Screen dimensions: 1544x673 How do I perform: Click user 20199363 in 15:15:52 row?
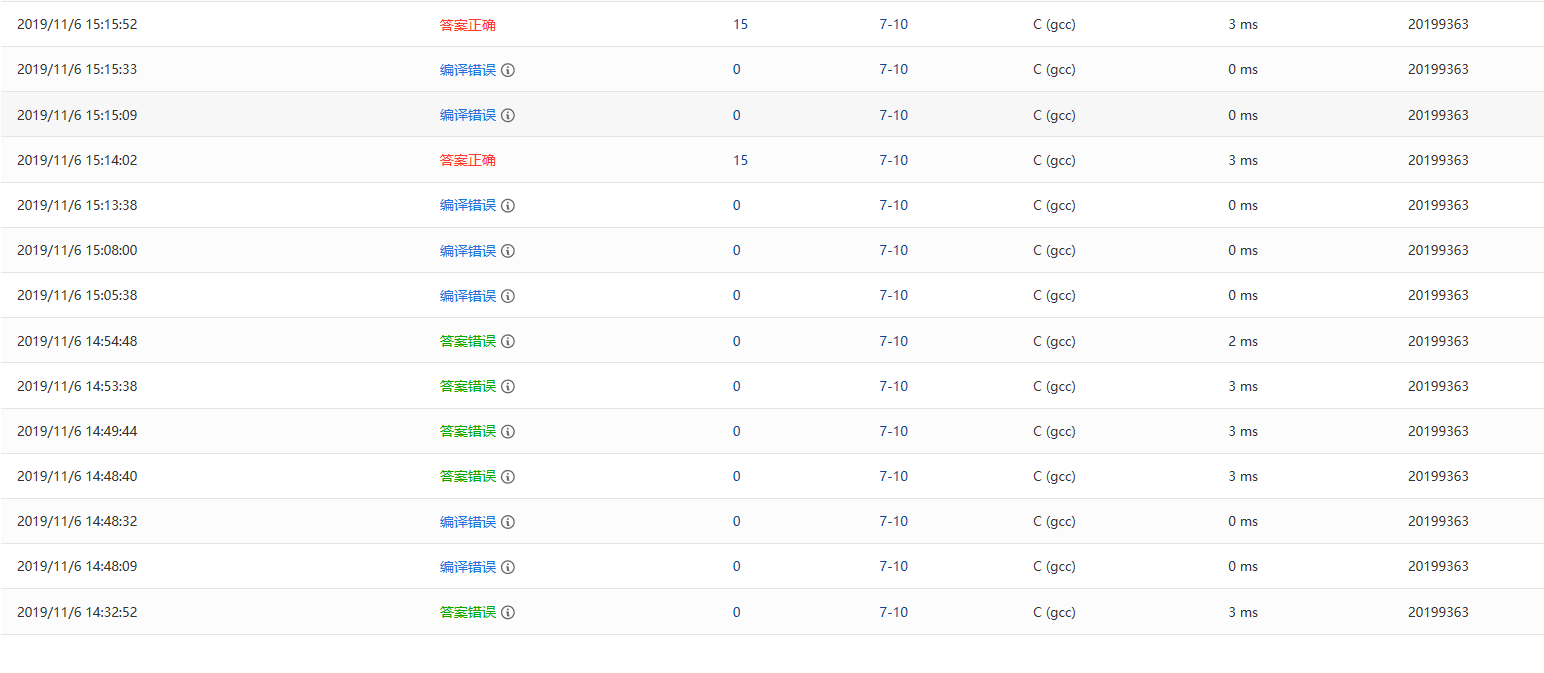1438,25
